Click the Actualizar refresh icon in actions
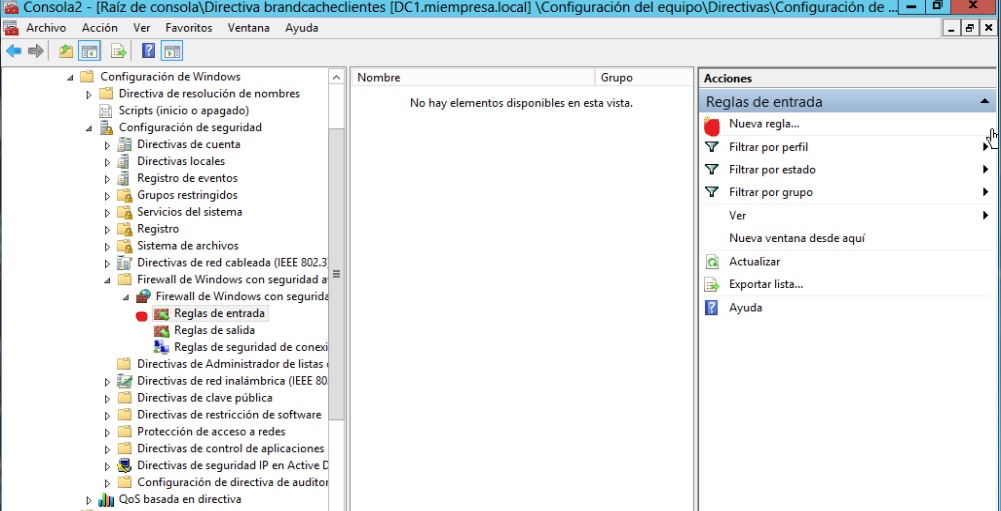 click(x=712, y=262)
